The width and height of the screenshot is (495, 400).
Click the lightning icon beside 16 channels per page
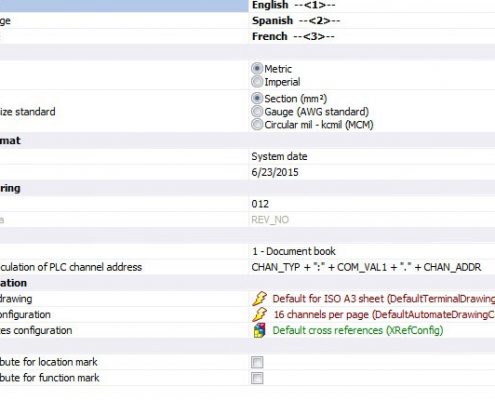[x=259, y=314]
